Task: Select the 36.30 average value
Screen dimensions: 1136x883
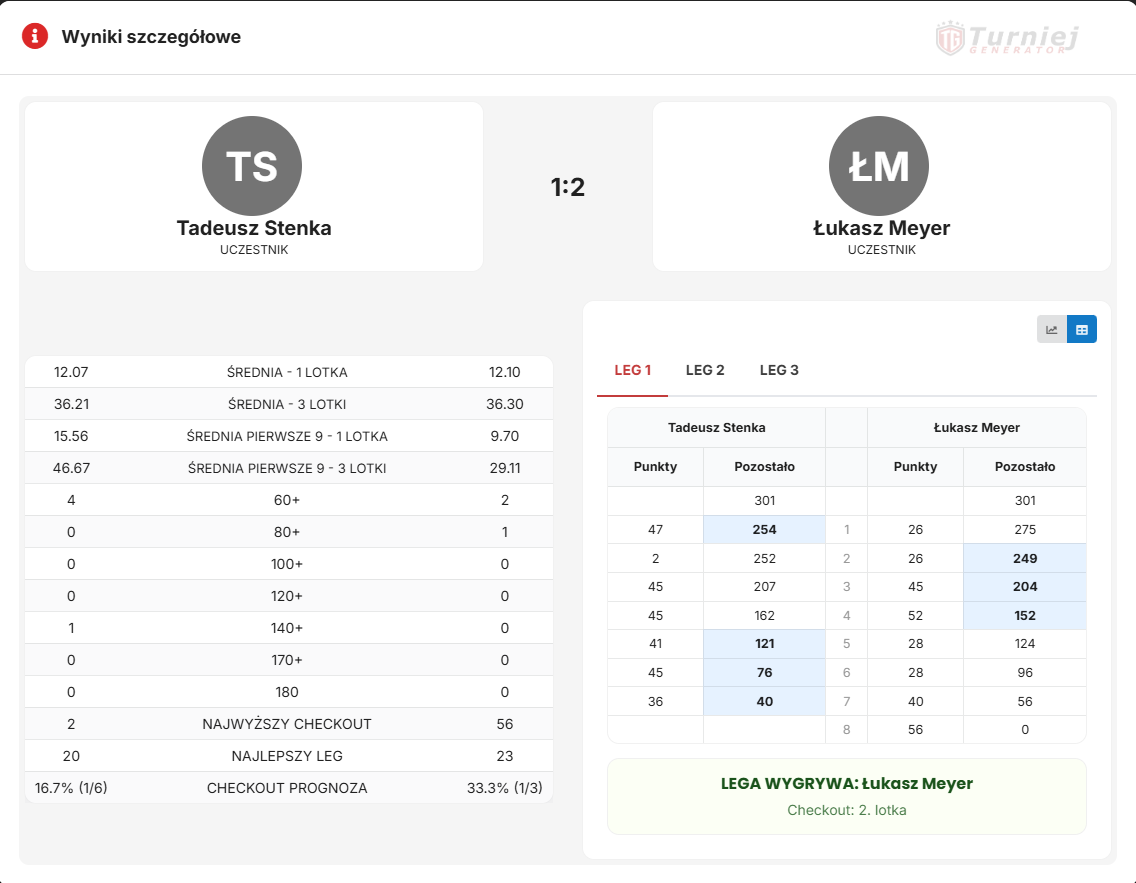Action: click(505, 404)
